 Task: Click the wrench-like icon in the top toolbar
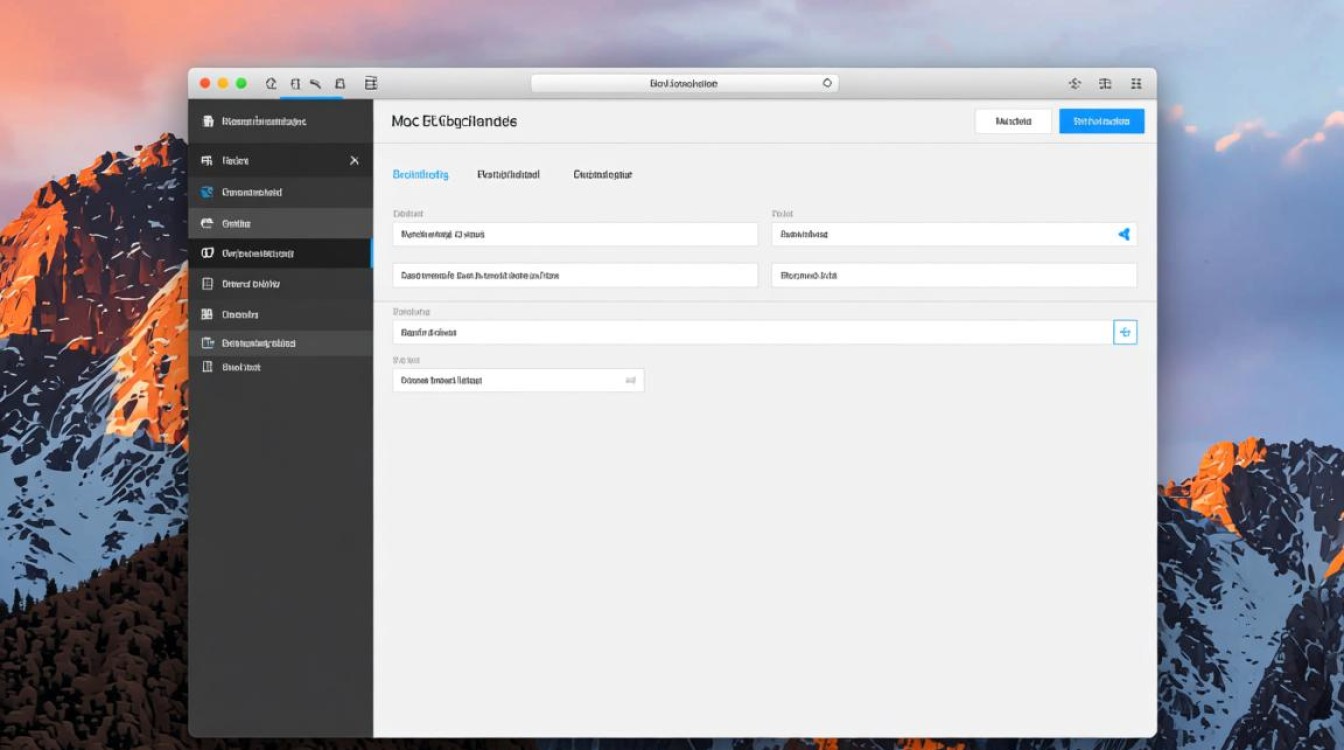(x=314, y=84)
